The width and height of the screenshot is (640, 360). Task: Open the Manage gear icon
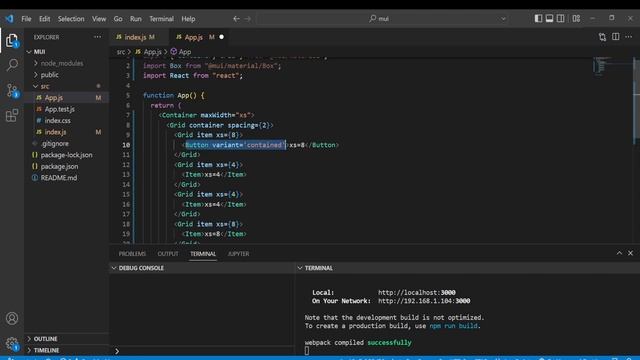12,344
